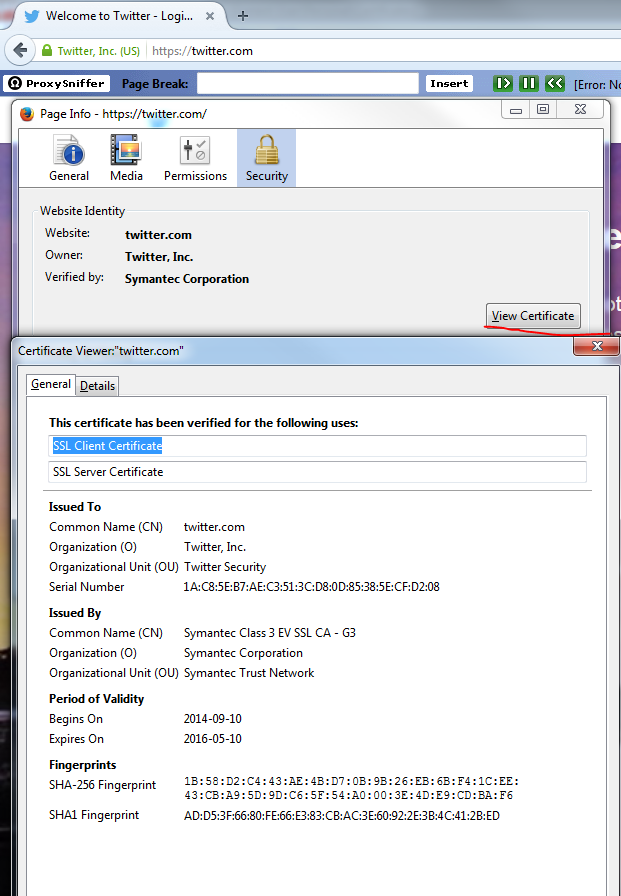Open a new browser tab with plus
Image resolution: width=621 pixels, height=896 pixels.
click(243, 16)
